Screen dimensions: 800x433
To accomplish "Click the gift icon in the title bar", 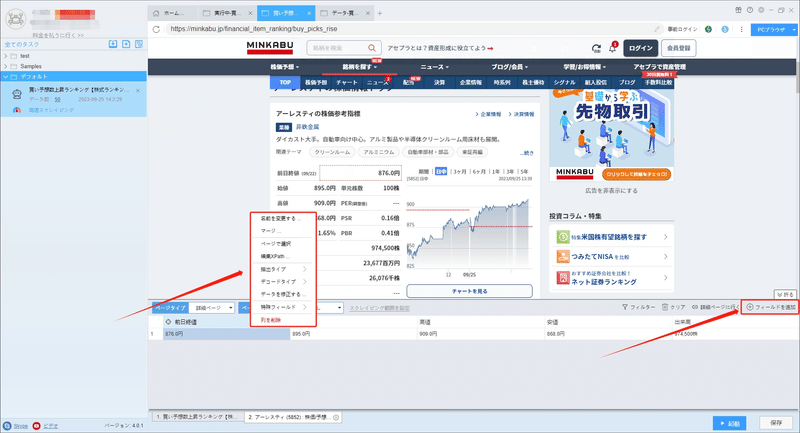I will coord(738,10).
